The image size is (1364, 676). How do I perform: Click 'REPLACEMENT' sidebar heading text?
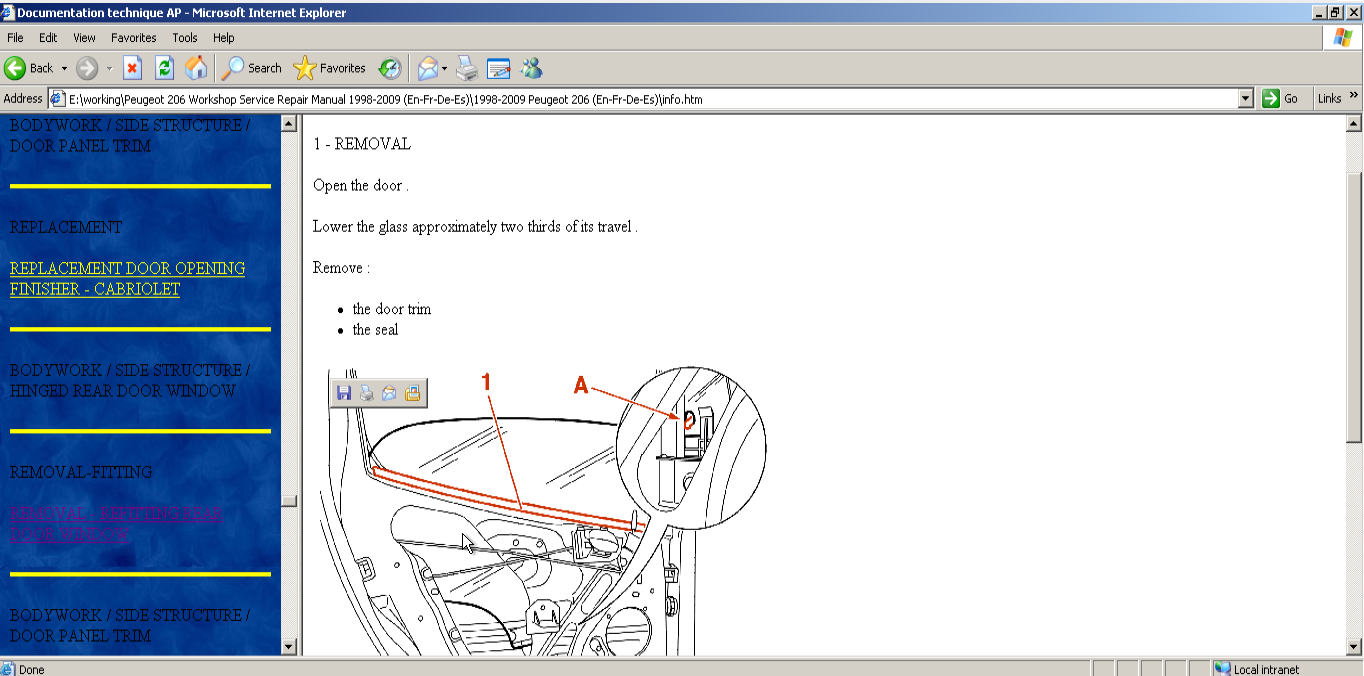[x=66, y=227]
